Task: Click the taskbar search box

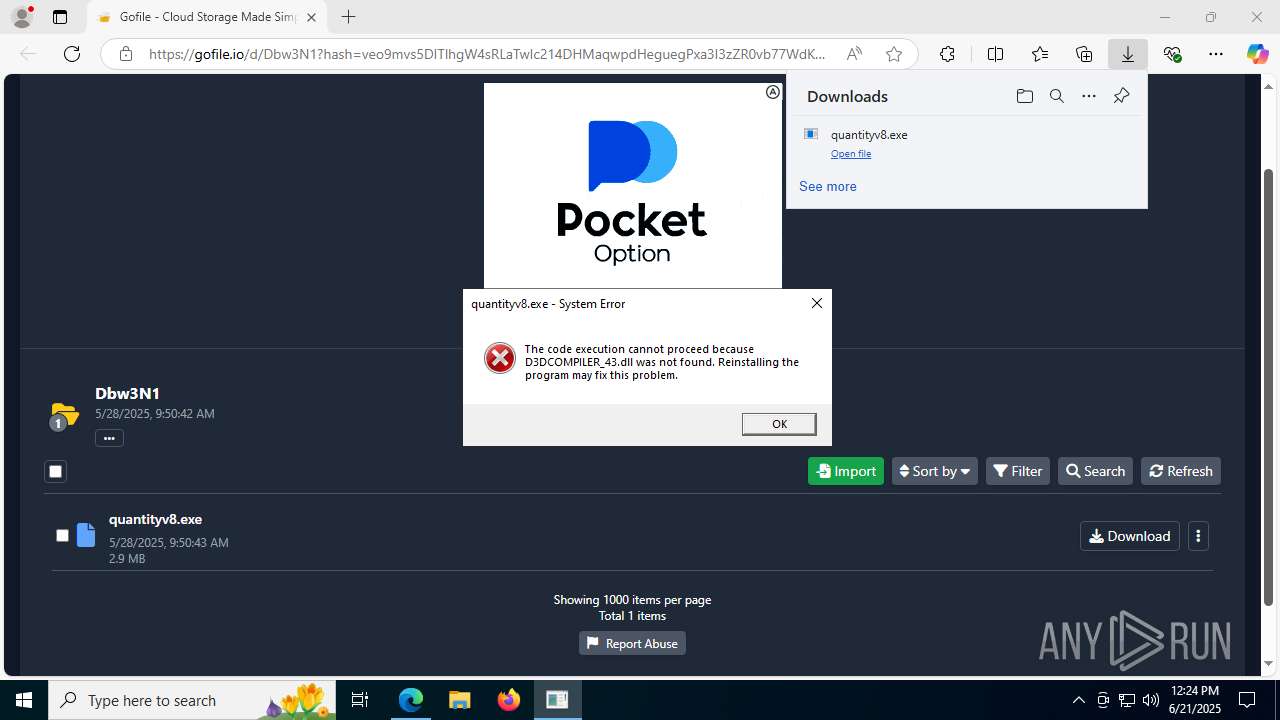Action: coord(192,700)
